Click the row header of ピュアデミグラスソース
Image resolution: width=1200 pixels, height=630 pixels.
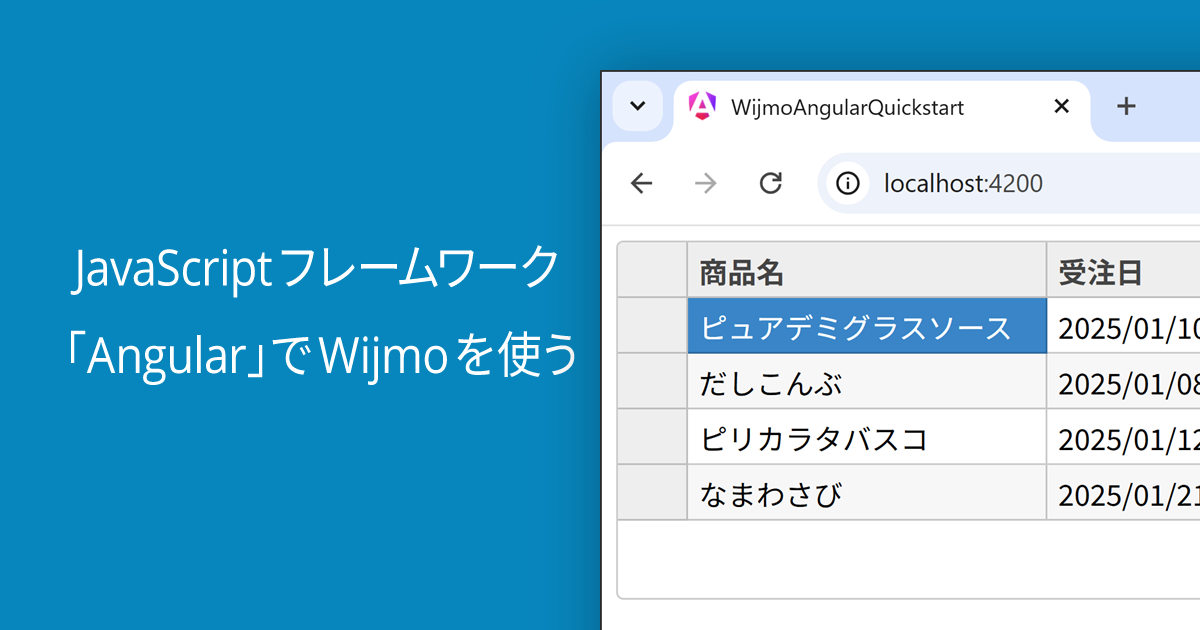point(653,326)
